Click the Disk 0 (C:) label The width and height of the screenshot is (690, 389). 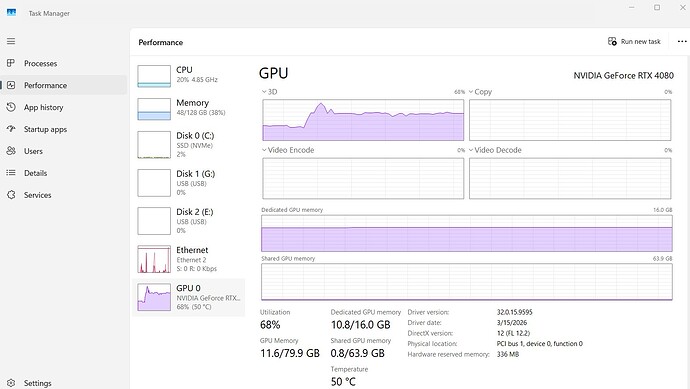(x=195, y=136)
